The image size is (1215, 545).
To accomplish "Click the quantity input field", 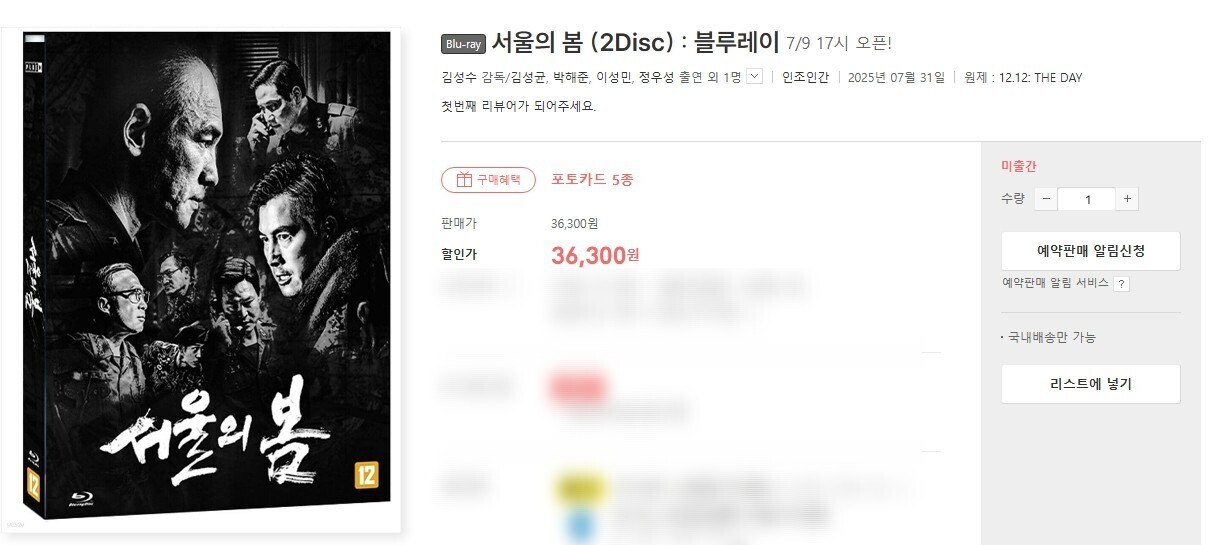I will (1087, 199).
